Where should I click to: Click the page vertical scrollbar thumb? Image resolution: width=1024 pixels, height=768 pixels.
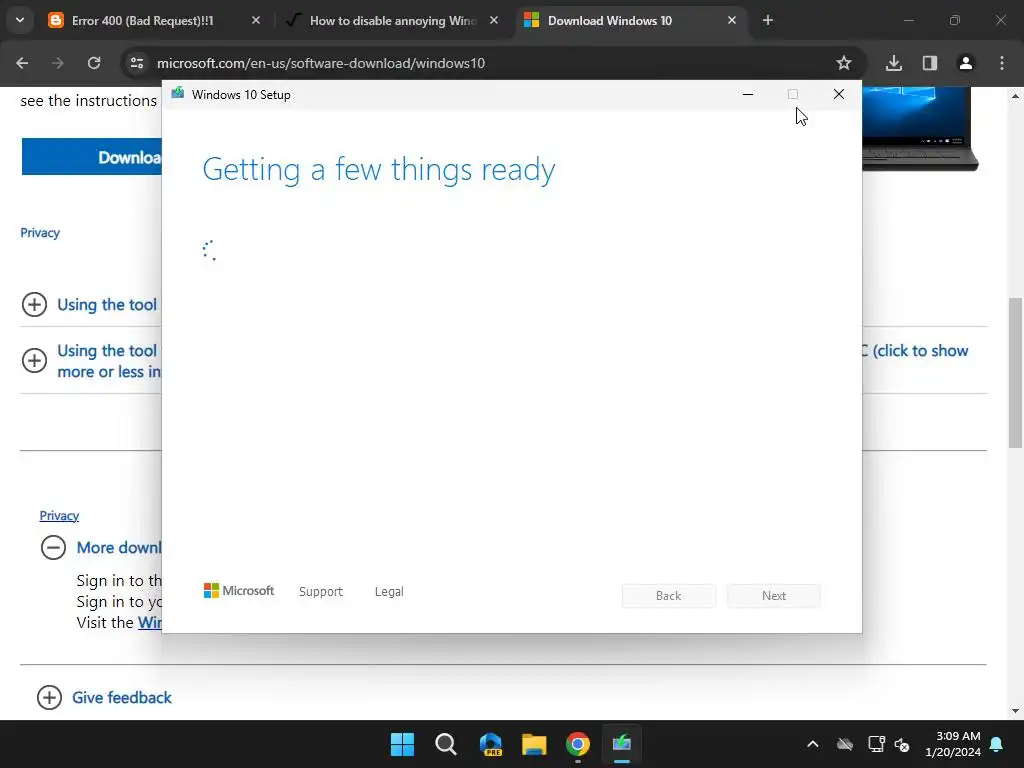pyautogui.click(x=1015, y=372)
